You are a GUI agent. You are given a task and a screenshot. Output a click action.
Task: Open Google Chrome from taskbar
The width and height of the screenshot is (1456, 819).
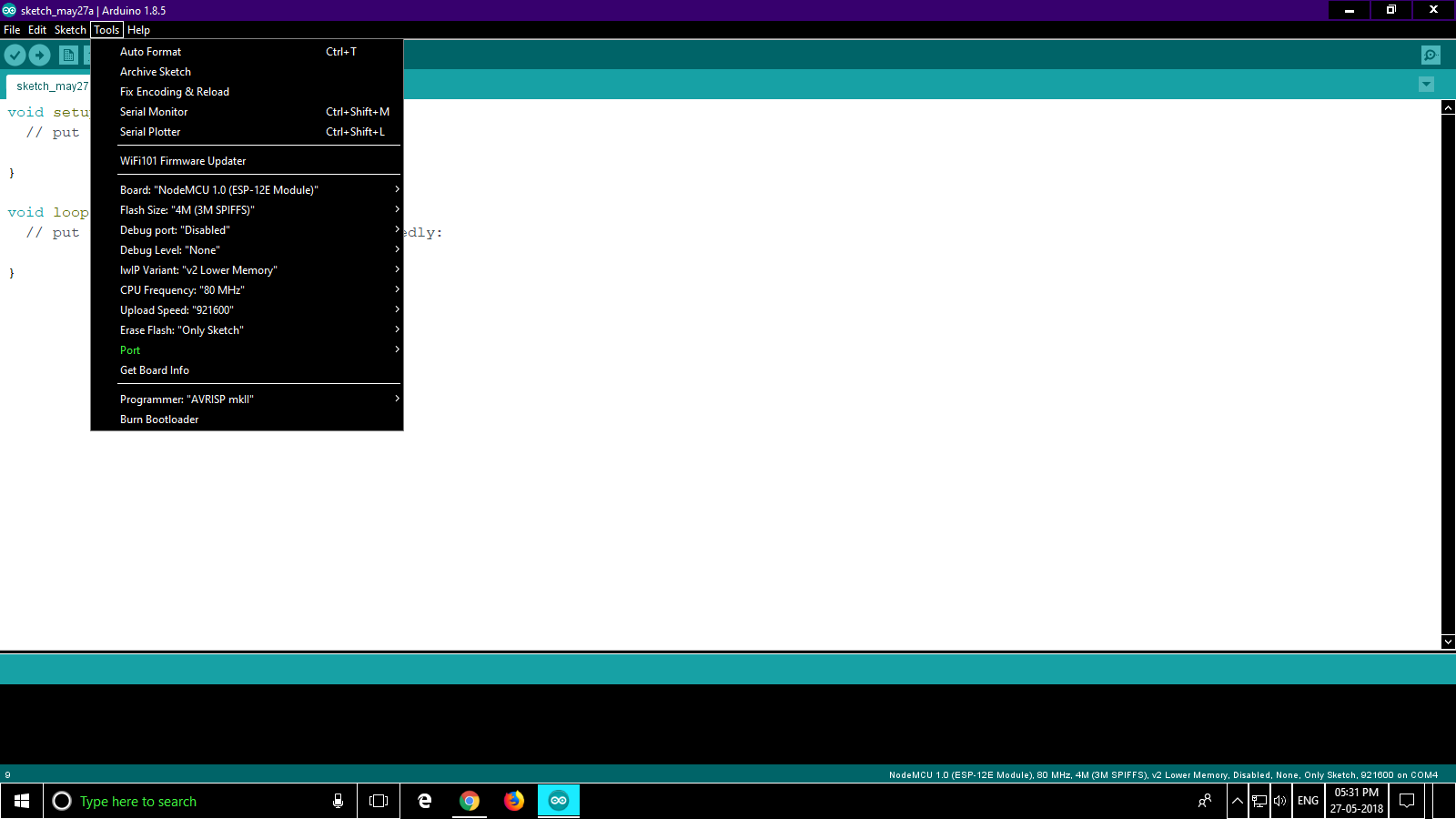pyautogui.click(x=470, y=801)
